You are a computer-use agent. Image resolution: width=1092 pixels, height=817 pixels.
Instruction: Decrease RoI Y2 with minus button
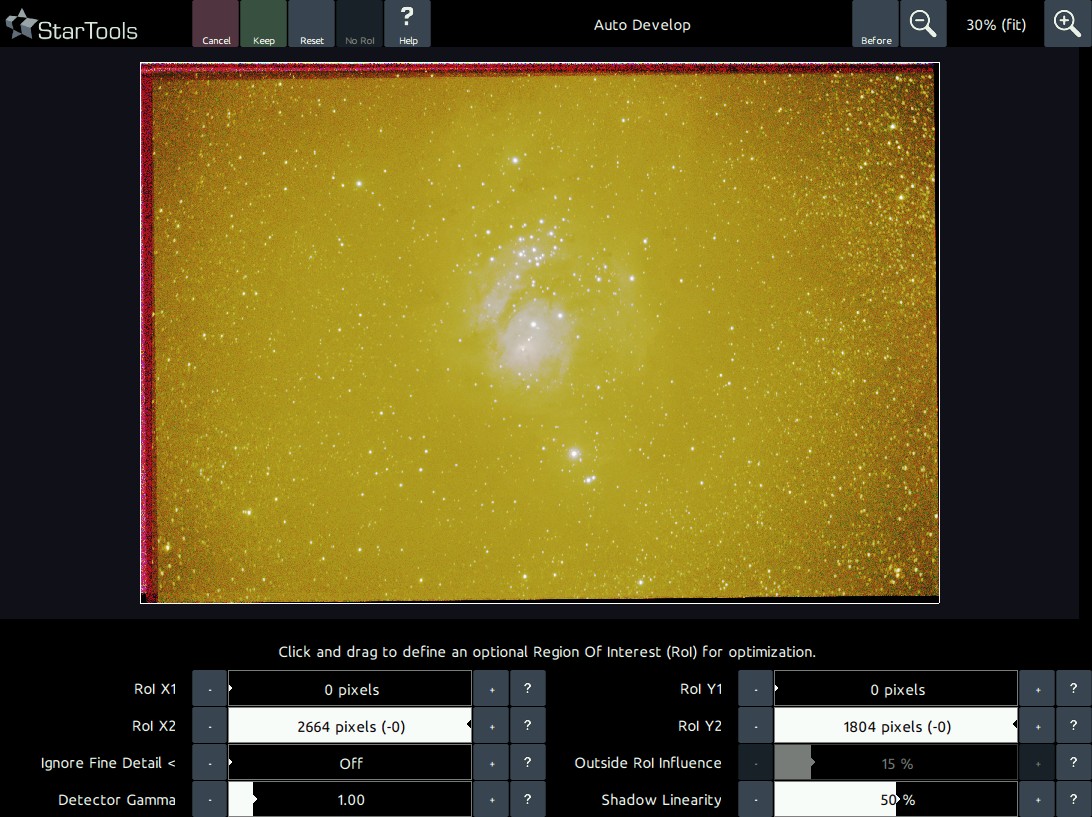(x=756, y=726)
